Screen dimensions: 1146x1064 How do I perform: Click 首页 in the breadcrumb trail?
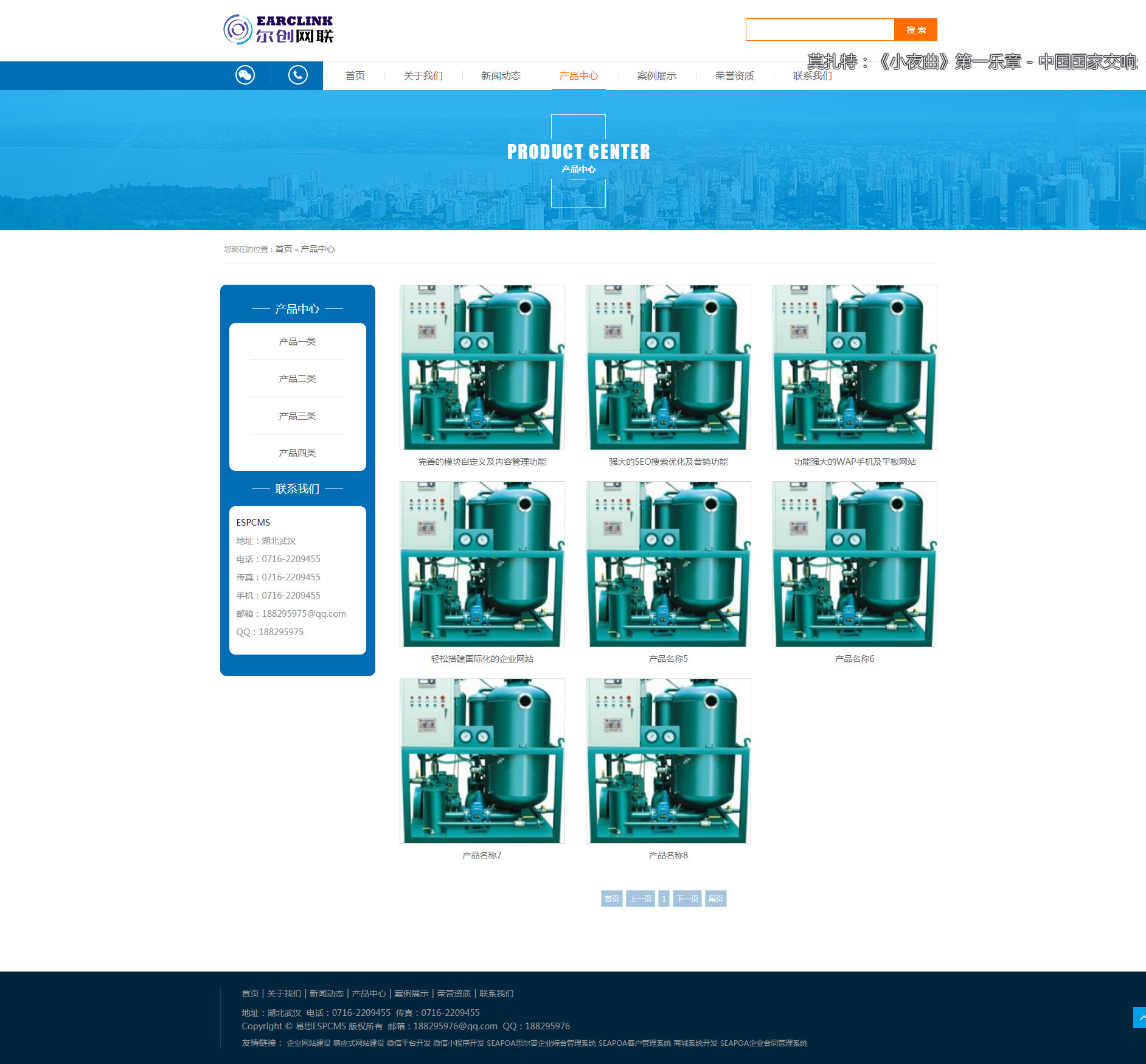click(x=283, y=249)
